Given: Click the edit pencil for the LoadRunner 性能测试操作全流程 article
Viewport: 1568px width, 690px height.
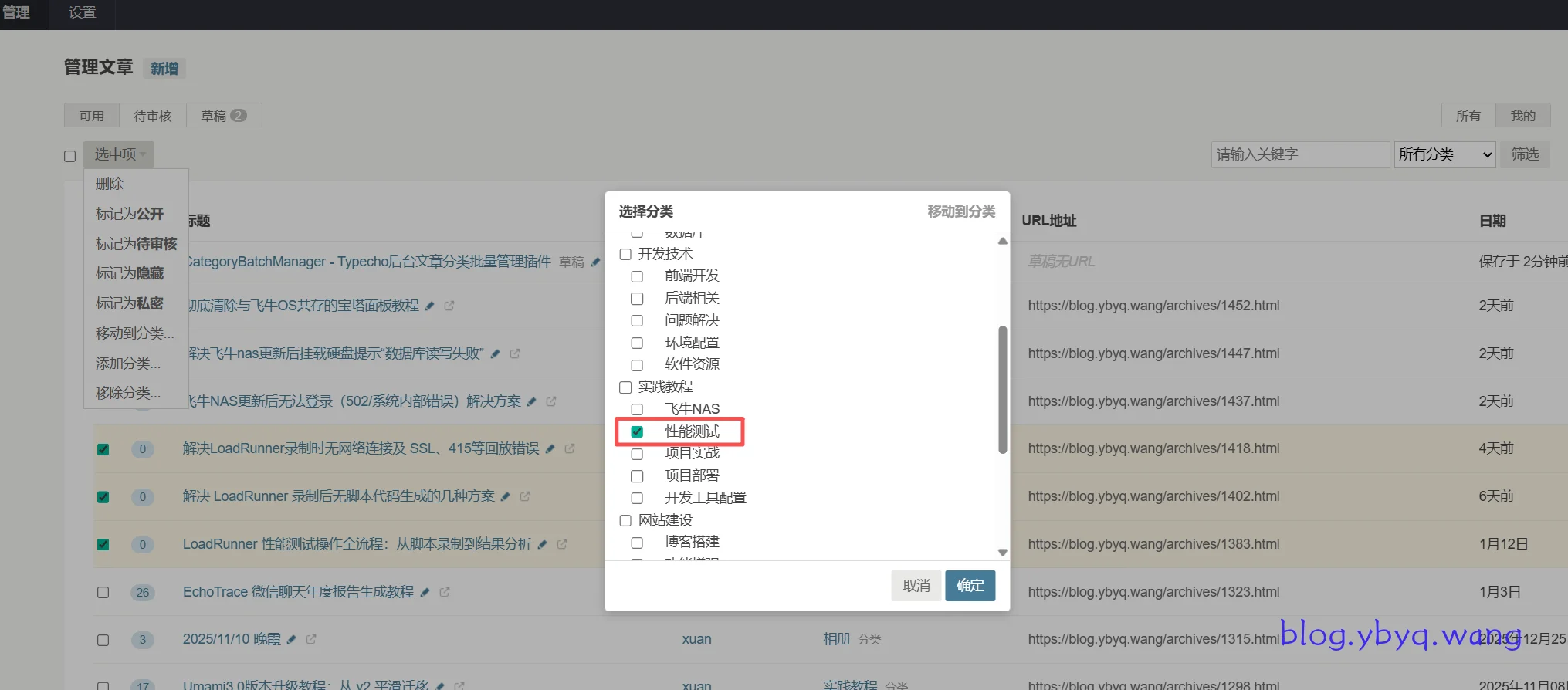Looking at the screenshot, I should pyautogui.click(x=543, y=544).
